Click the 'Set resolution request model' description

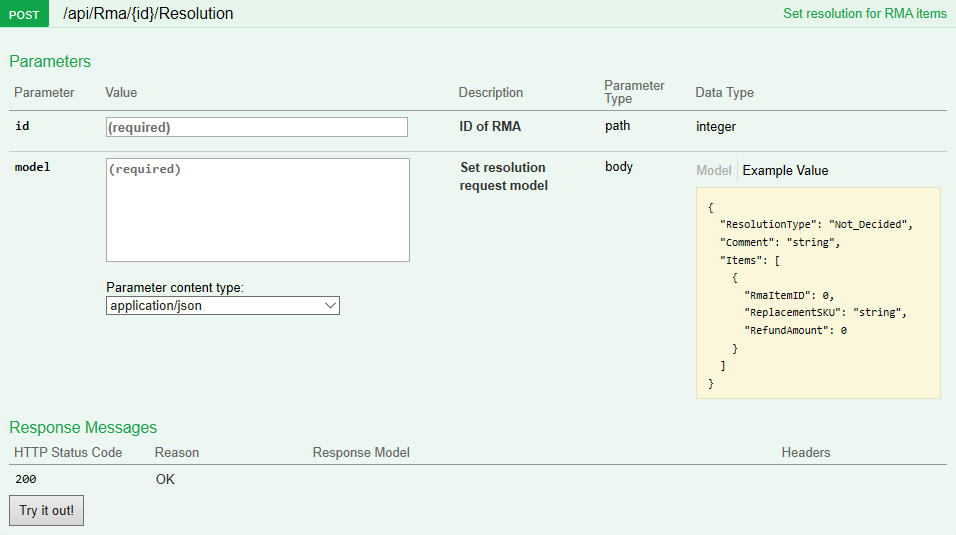point(504,176)
